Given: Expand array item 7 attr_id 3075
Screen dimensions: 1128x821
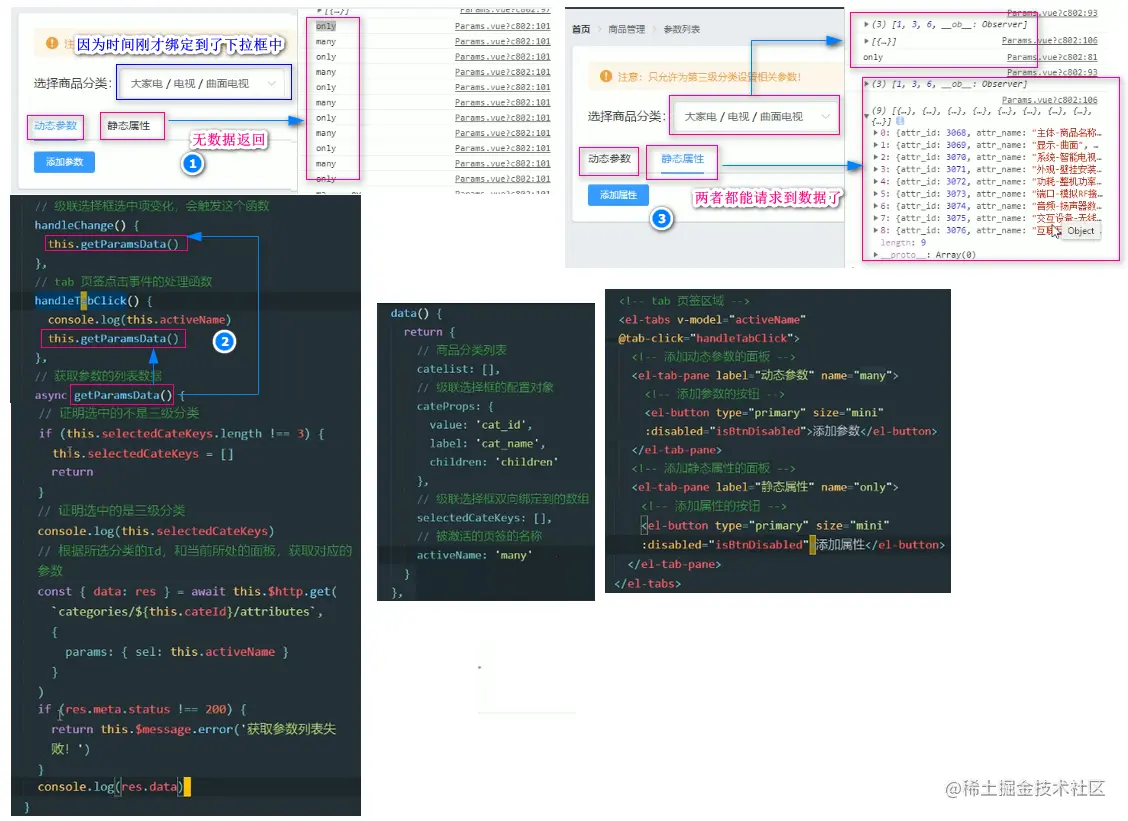Looking at the screenshot, I should point(875,219).
